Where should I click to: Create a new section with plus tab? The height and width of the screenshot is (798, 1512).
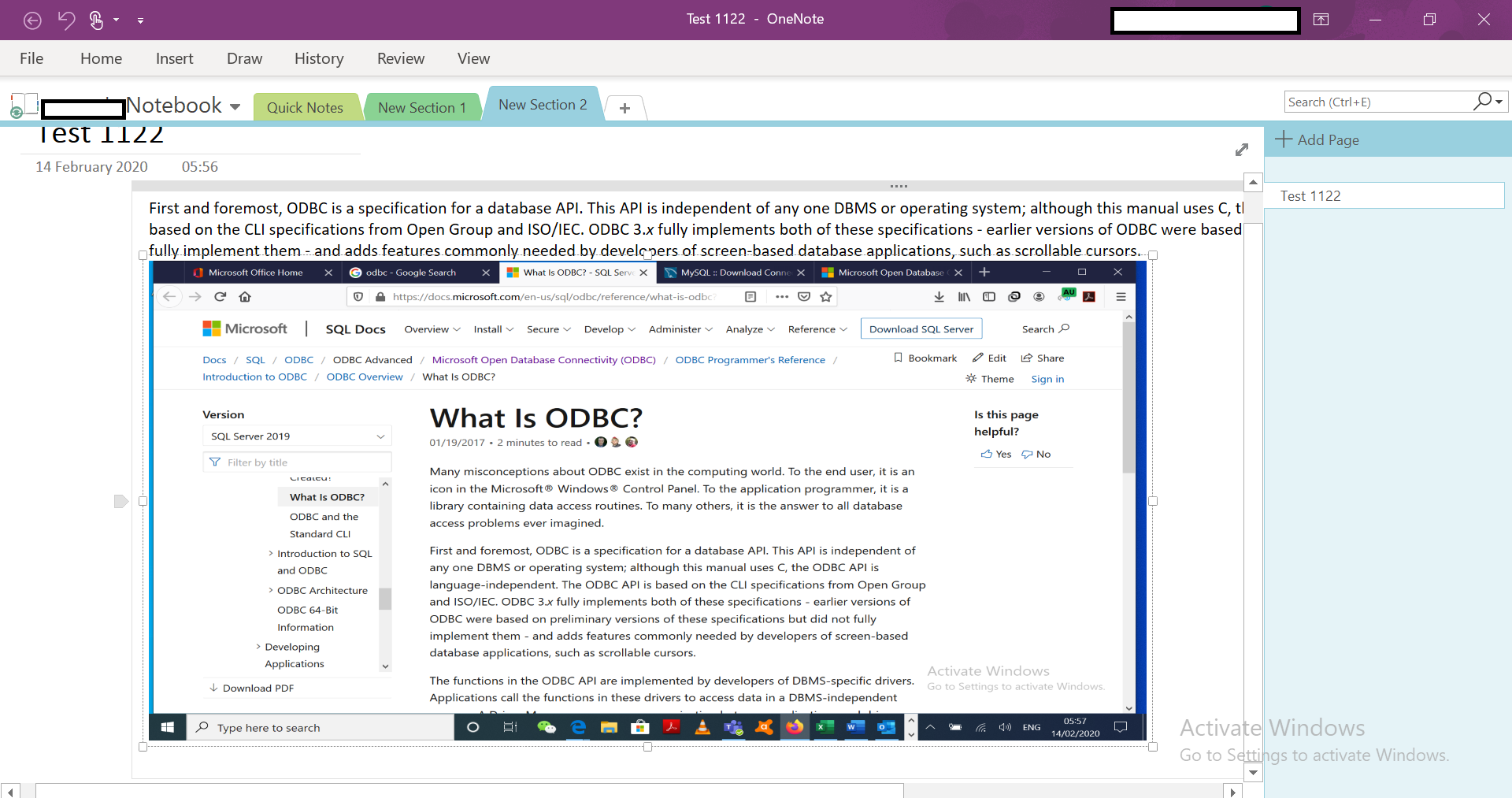point(624,108)
